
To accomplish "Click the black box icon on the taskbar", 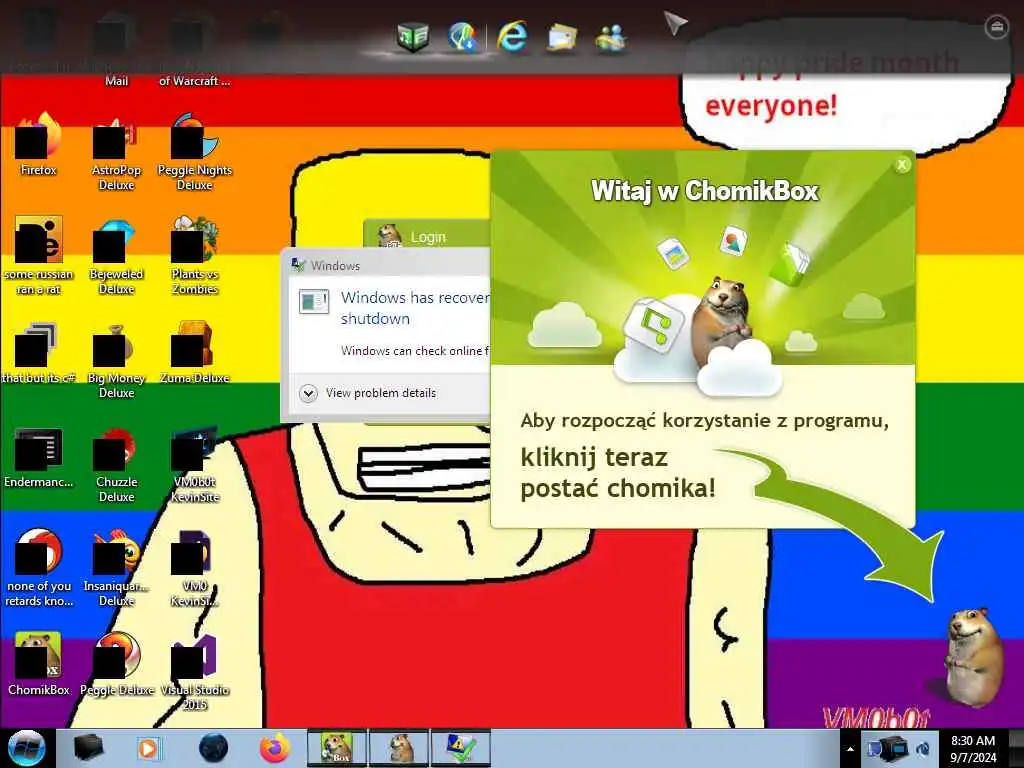I will [x=89, y=748].
